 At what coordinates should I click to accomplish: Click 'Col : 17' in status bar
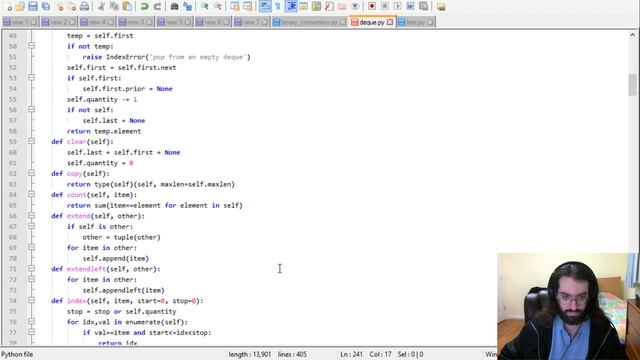(380, 354)
